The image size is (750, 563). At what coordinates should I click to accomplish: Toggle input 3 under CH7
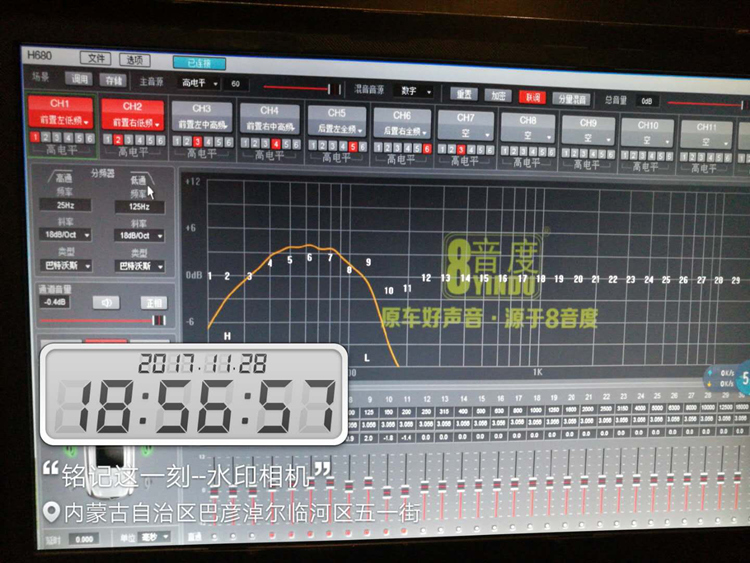461,149
